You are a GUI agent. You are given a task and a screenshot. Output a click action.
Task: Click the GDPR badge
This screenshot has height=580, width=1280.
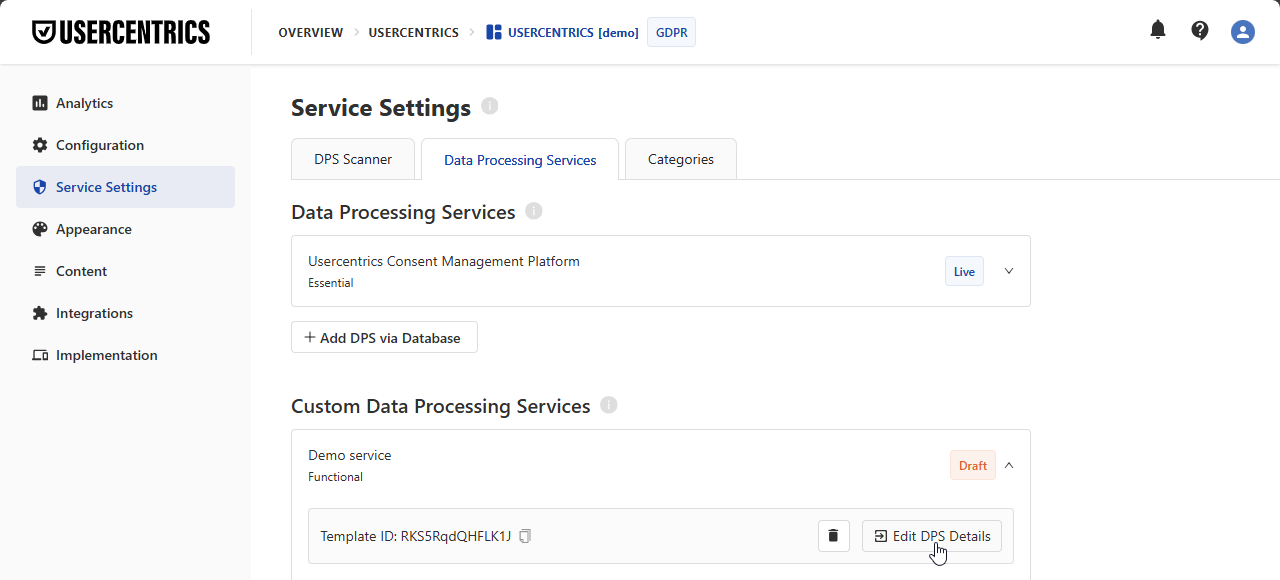[x=671, y=32]
